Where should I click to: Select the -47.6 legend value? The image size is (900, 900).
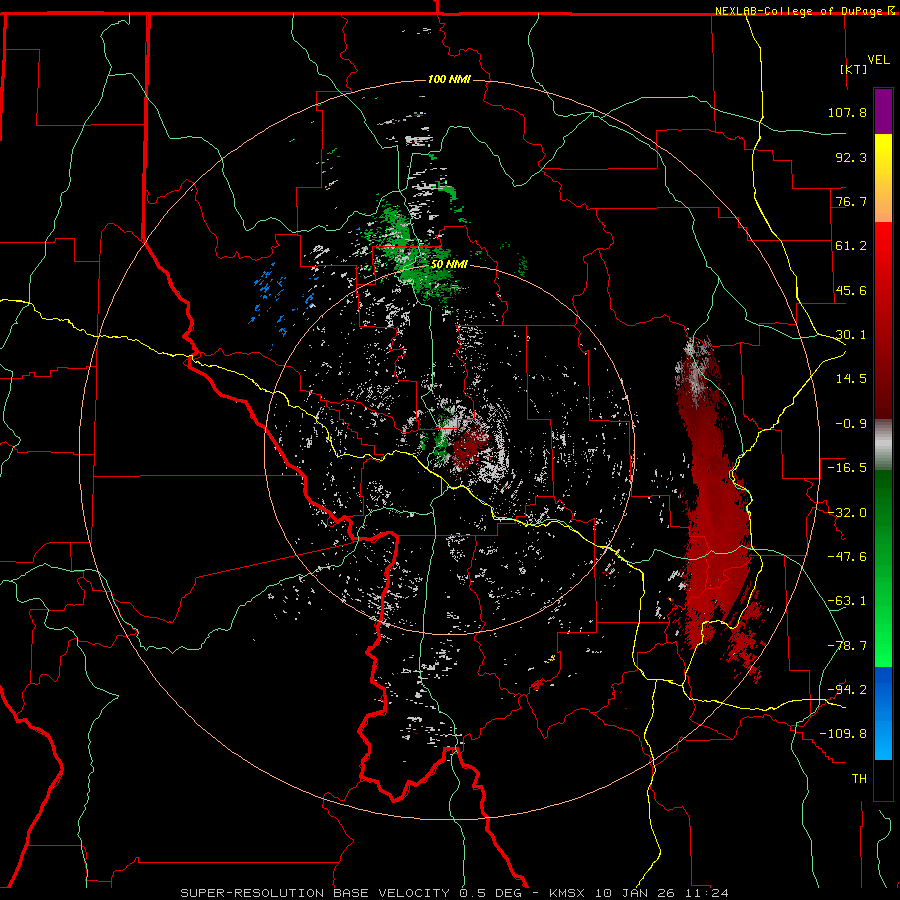[x=847, y=557]
